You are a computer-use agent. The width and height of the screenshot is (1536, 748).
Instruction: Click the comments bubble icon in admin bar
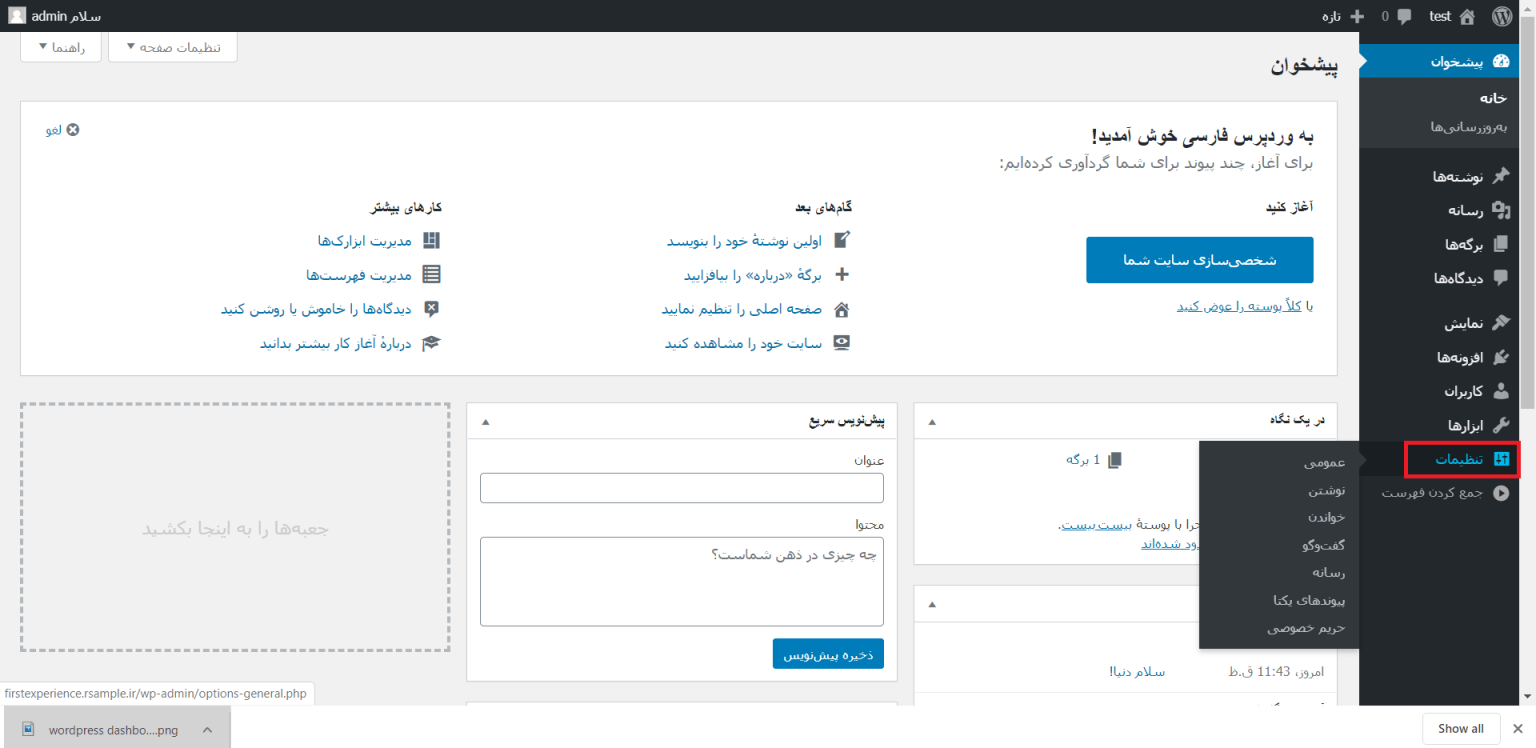pyautogui.click(x=1405, y=16)
